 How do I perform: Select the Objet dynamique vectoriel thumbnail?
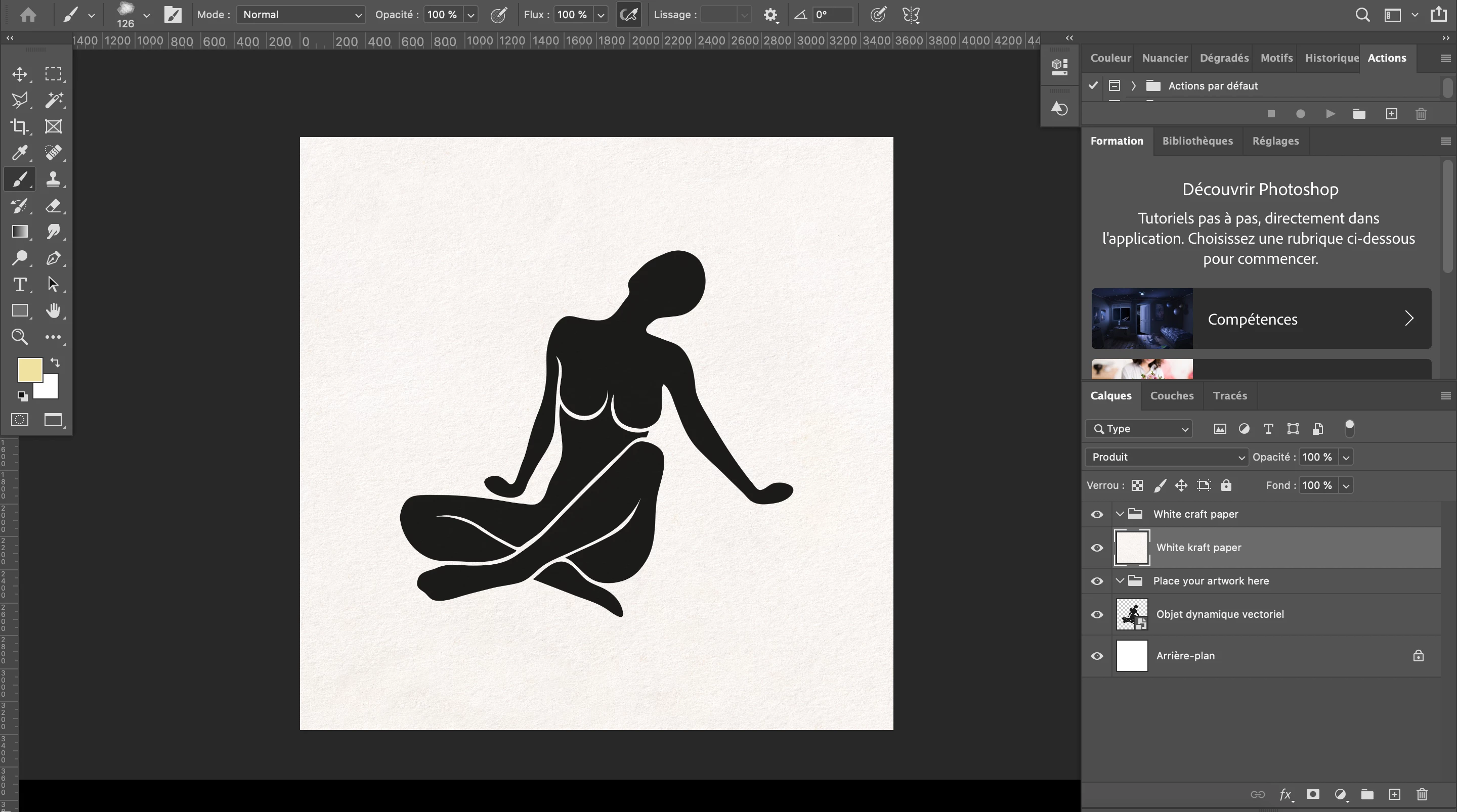click(1131, 614)
